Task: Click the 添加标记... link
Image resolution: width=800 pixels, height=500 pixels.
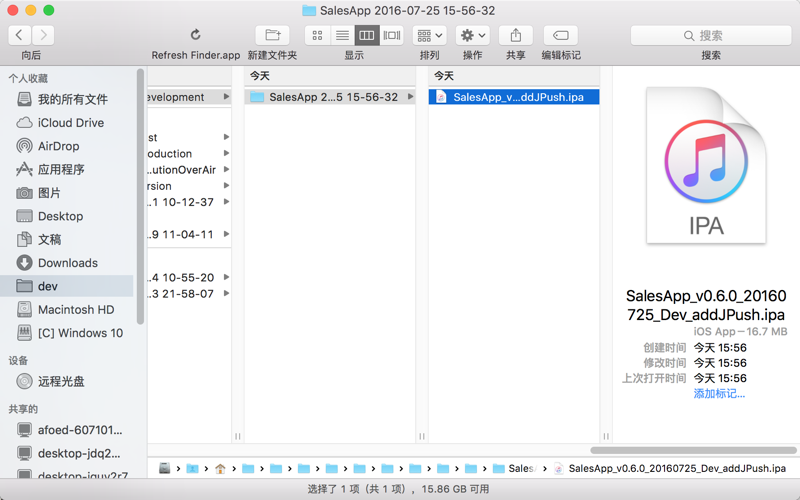Action: [719, 393]
